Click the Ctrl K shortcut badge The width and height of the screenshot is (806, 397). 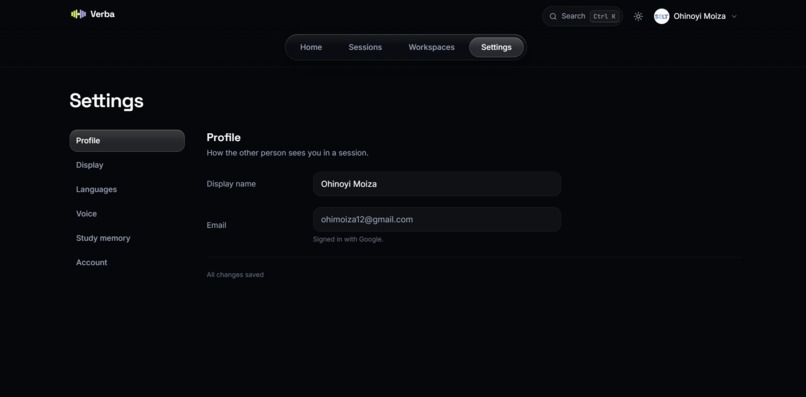coord(604,16)
